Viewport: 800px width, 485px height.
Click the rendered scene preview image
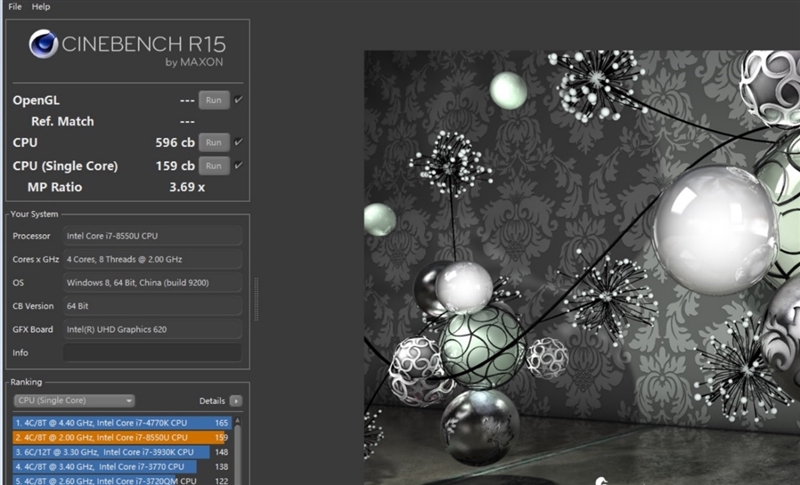coord(580,260)
